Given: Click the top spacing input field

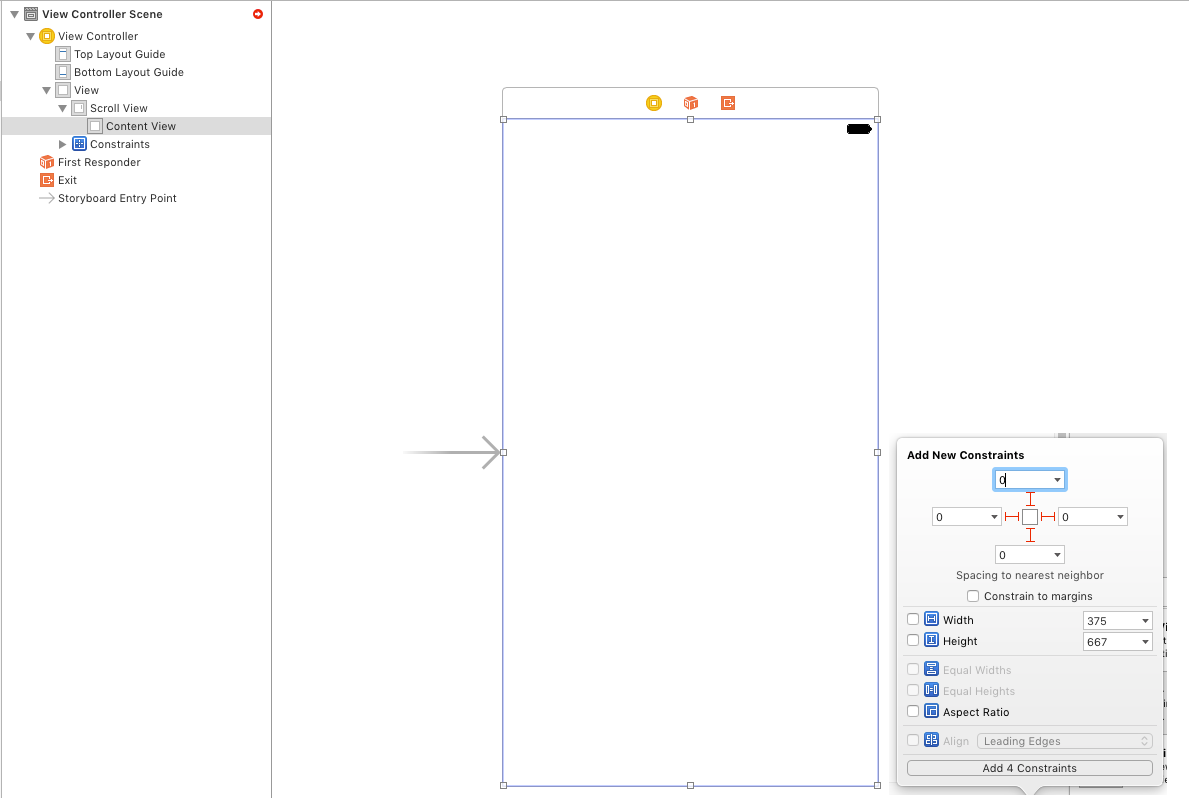Looking at the screenshot, I should pos(1029,479).
